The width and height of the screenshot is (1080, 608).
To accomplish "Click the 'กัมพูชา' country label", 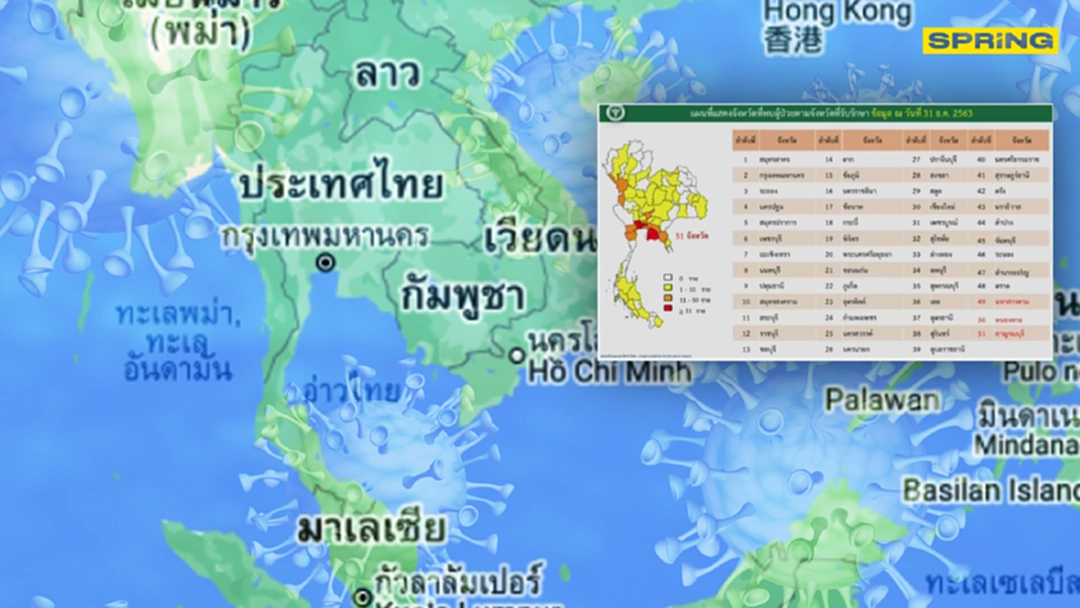I will coord(463,295).
